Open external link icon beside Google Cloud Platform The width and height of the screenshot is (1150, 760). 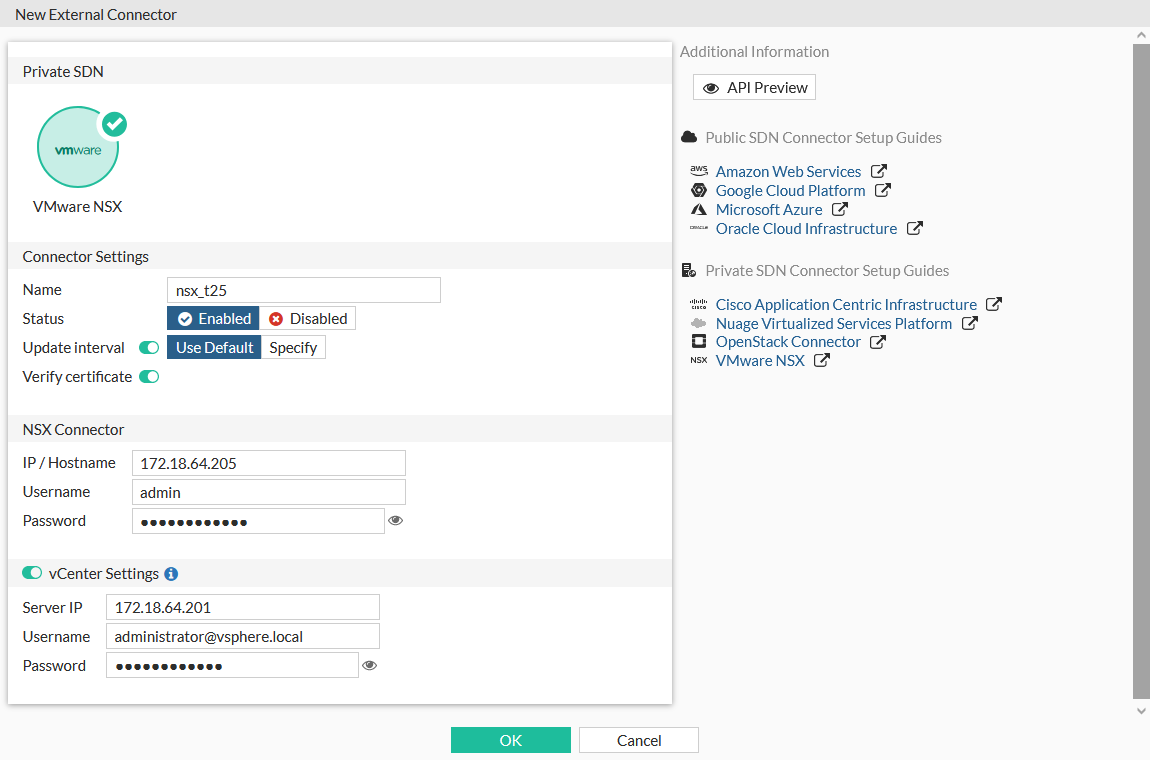point(882,191)
